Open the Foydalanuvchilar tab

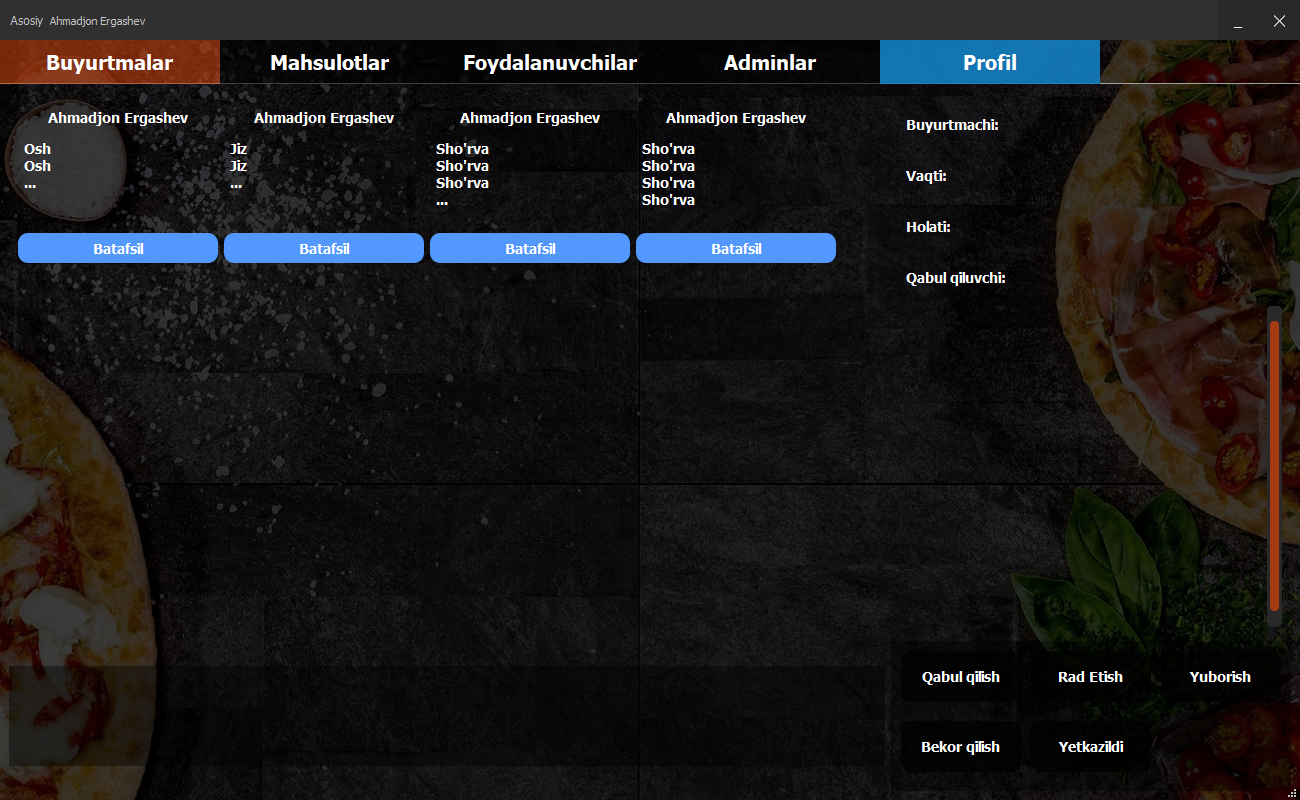point(549,61)
